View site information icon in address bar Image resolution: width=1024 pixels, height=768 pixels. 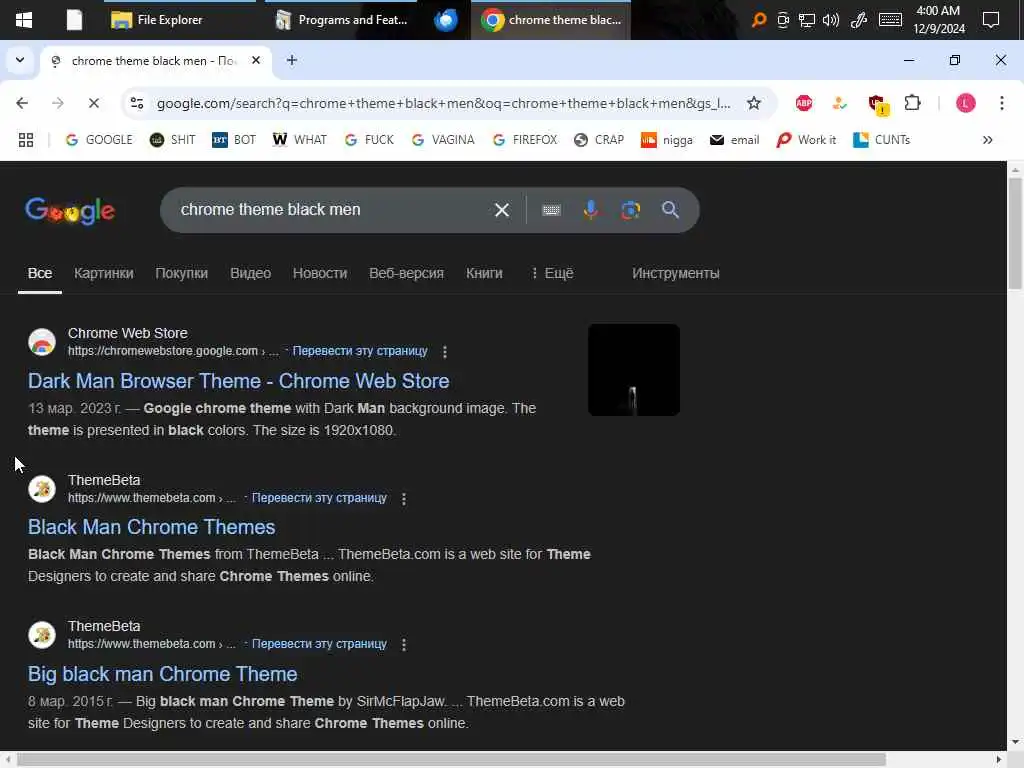pyautogui.click(x=137, y=103)
